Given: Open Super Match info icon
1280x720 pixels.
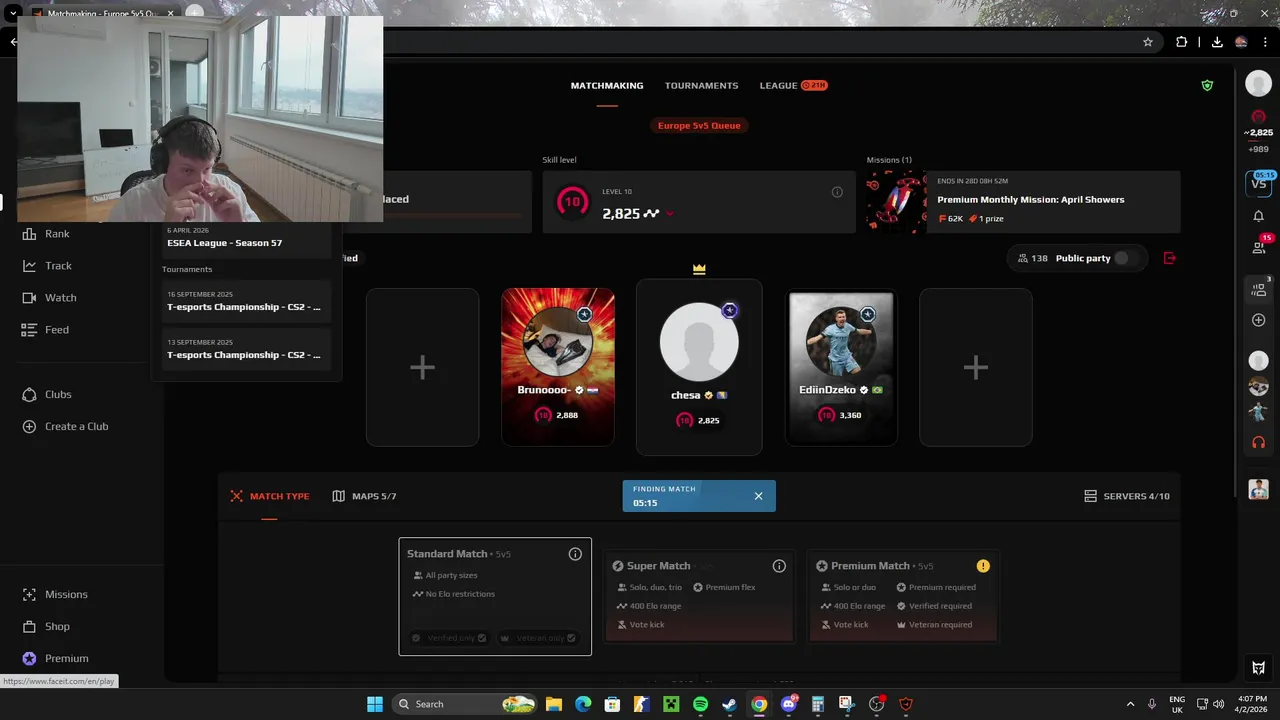Looking at the screenshot, I should coord(779,566).
